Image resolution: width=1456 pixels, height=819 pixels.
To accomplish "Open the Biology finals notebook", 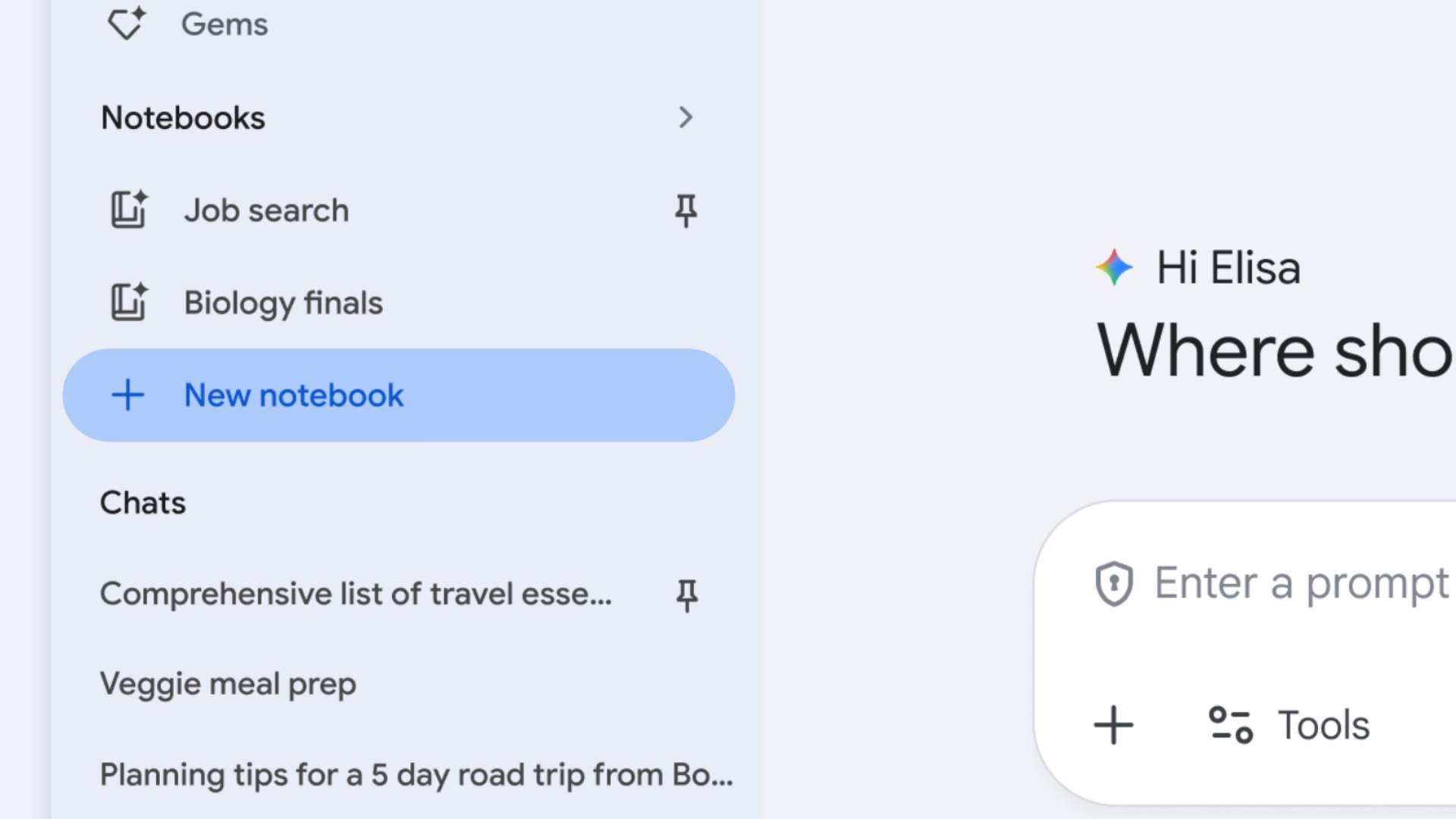I will pyautogui.click(x=283, y=303).
